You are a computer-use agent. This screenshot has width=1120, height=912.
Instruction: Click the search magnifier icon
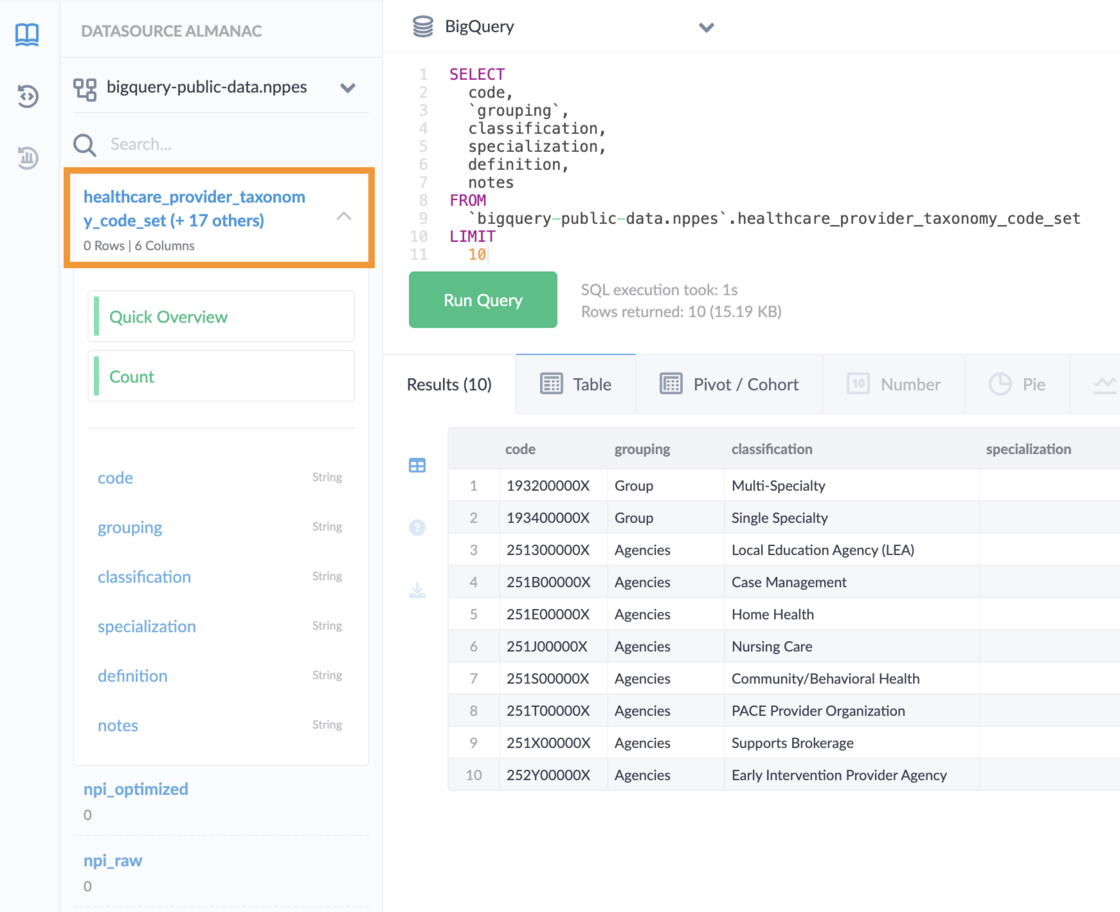tap(85, 145)
